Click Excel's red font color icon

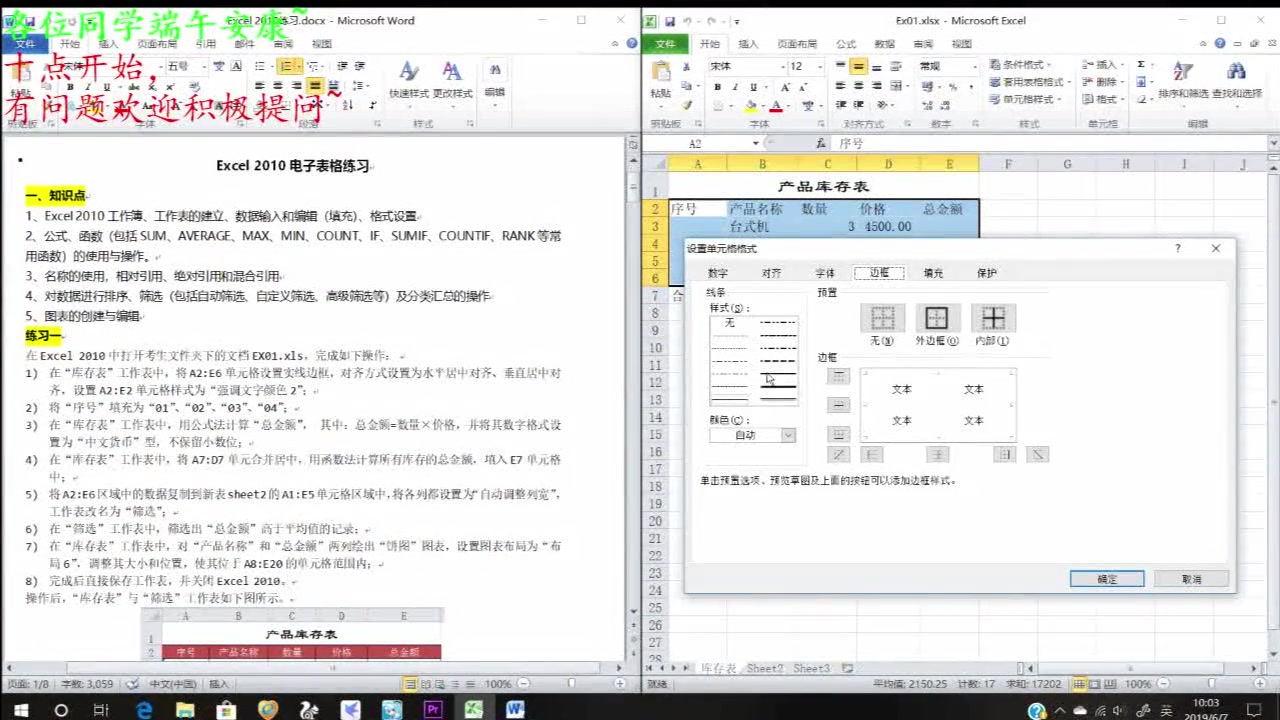point(776,105)
